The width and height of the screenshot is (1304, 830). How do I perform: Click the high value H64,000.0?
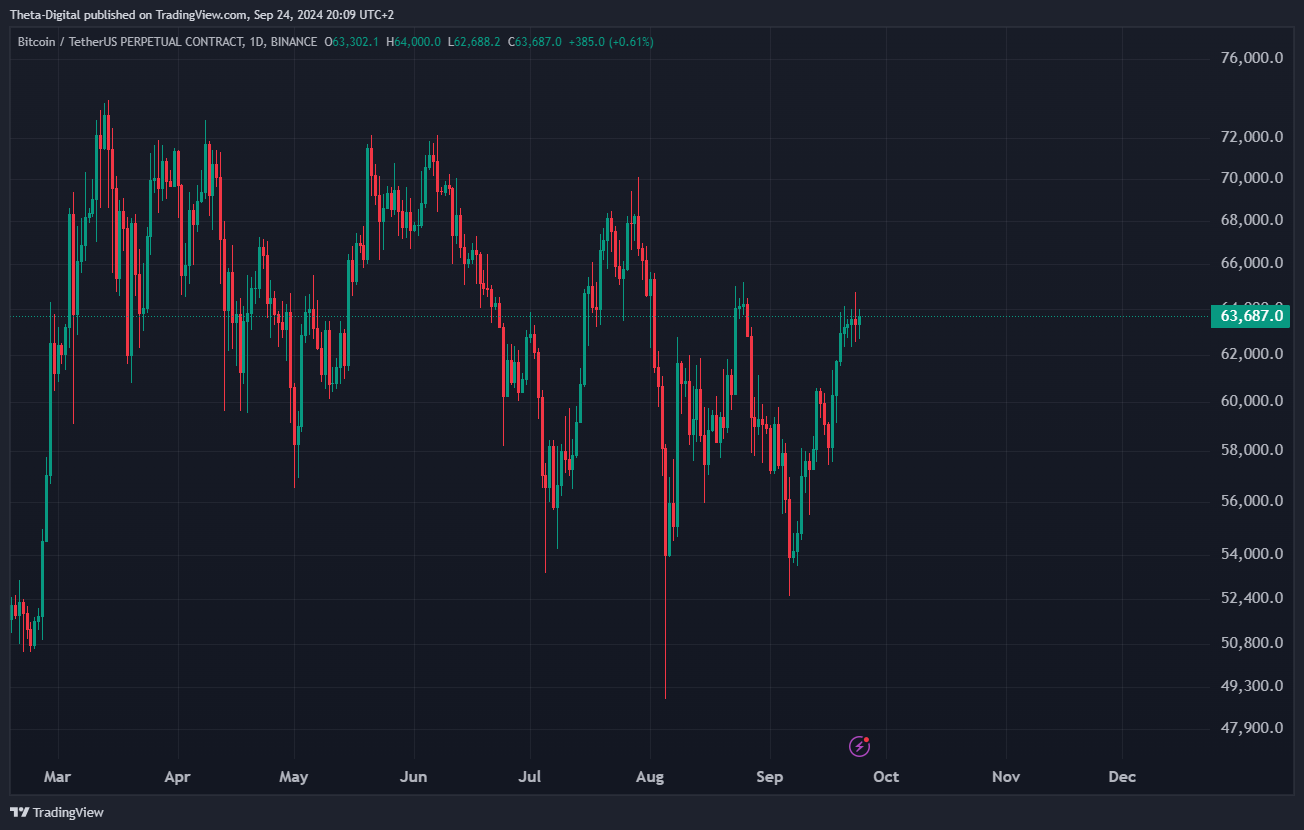coord(413,42)
